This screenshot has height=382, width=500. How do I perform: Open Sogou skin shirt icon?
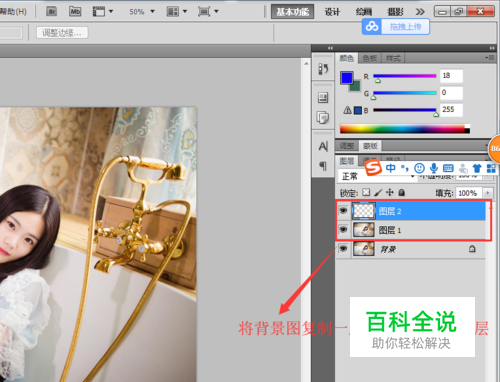point(477,168)
